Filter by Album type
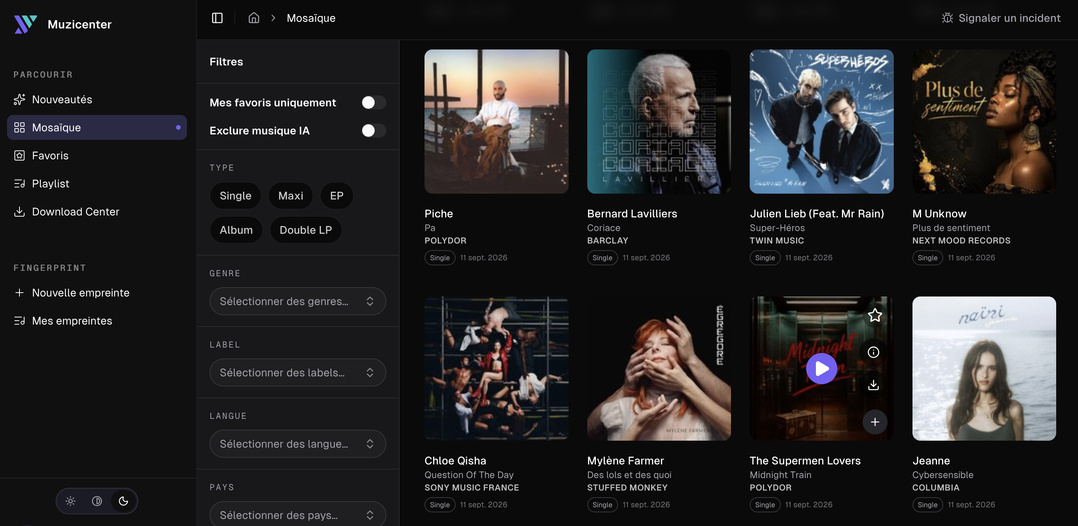 click(x=236, y=230)
